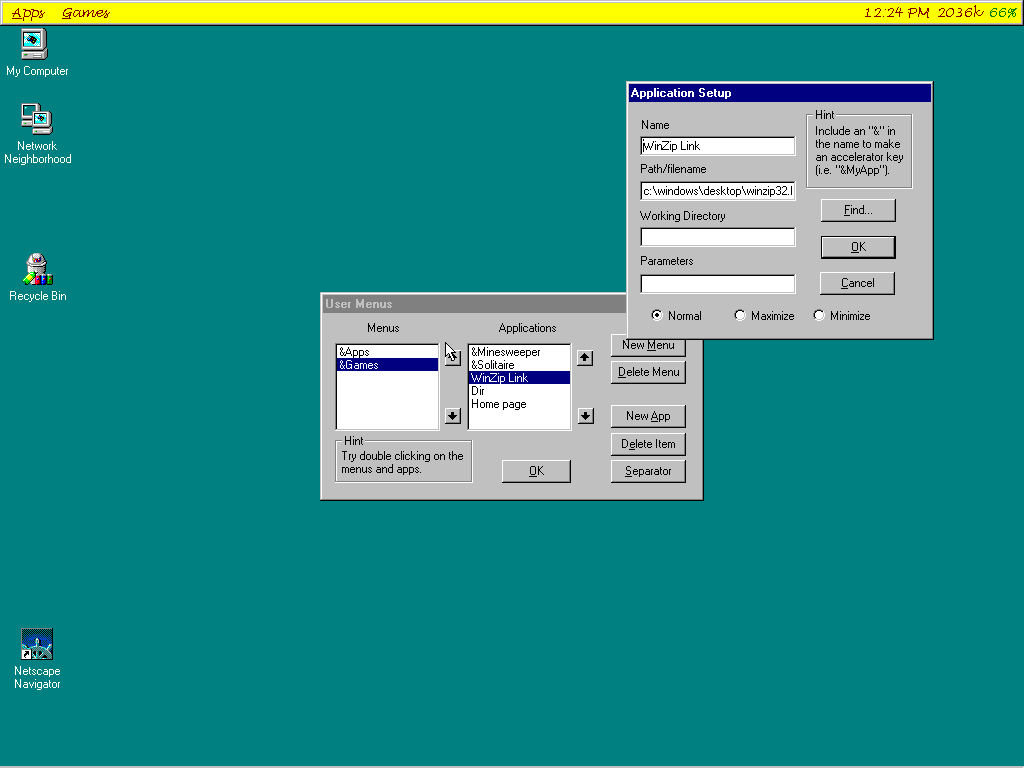Select the Normal window state radio button

click(658, 315)
